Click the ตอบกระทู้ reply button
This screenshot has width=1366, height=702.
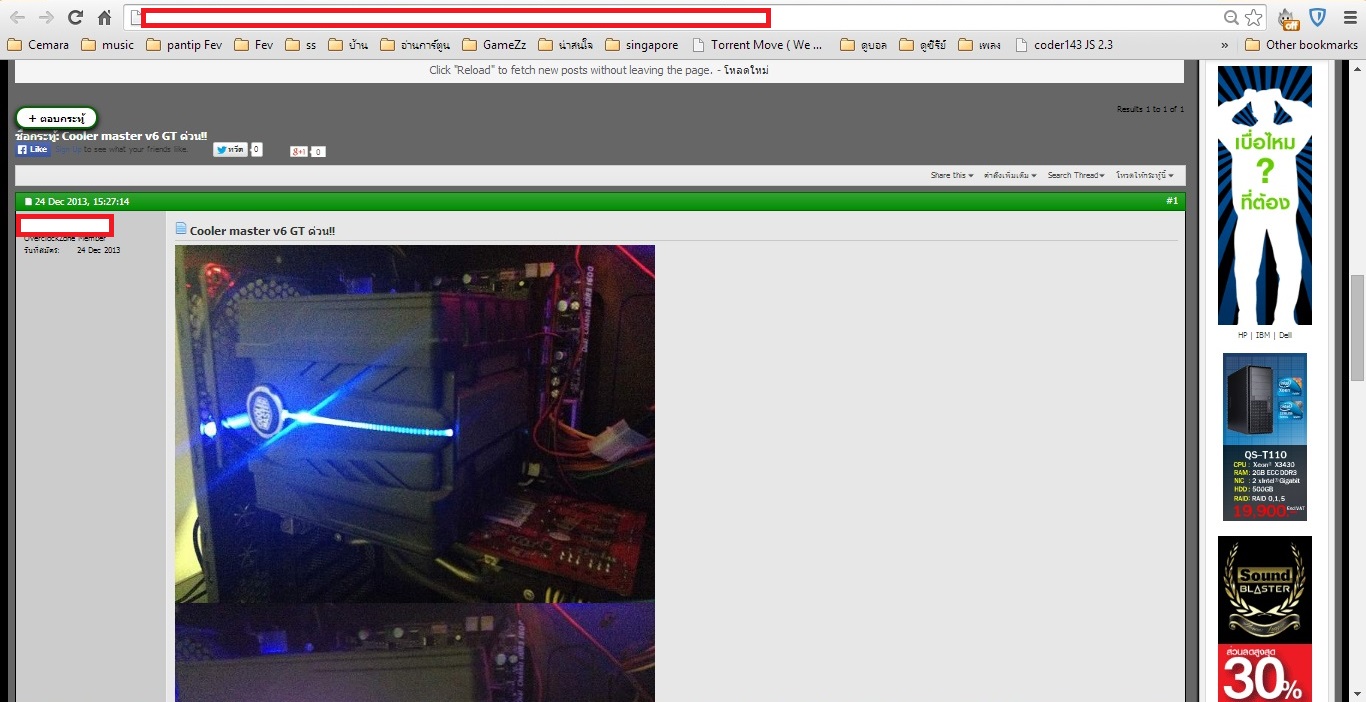[x=57, y=118]
